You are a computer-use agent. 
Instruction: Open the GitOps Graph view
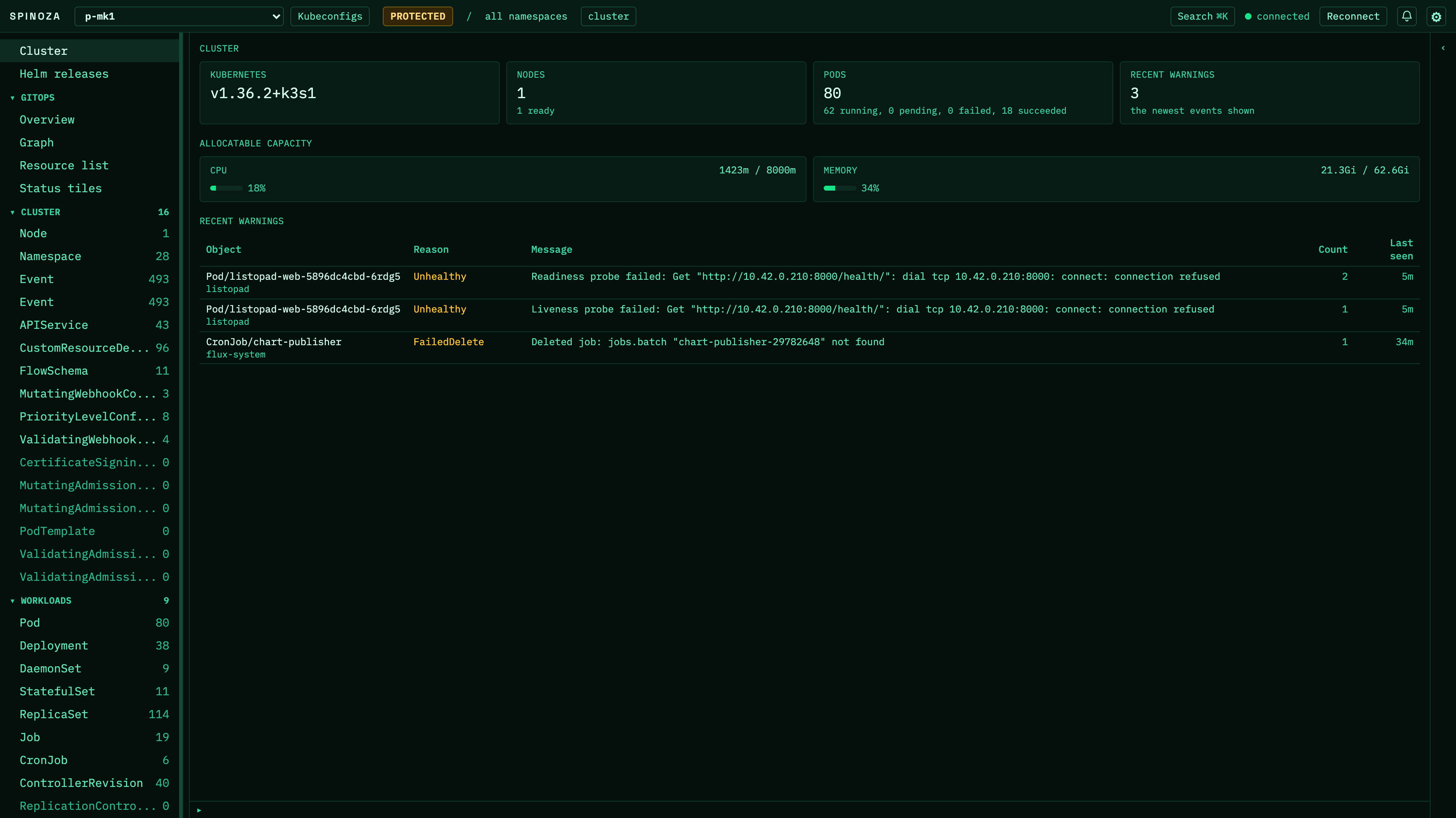pos(89,142)
